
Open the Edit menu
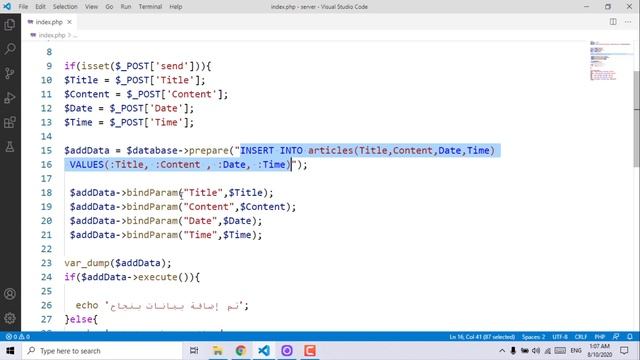pyautogui.click(x=40, y=7)
